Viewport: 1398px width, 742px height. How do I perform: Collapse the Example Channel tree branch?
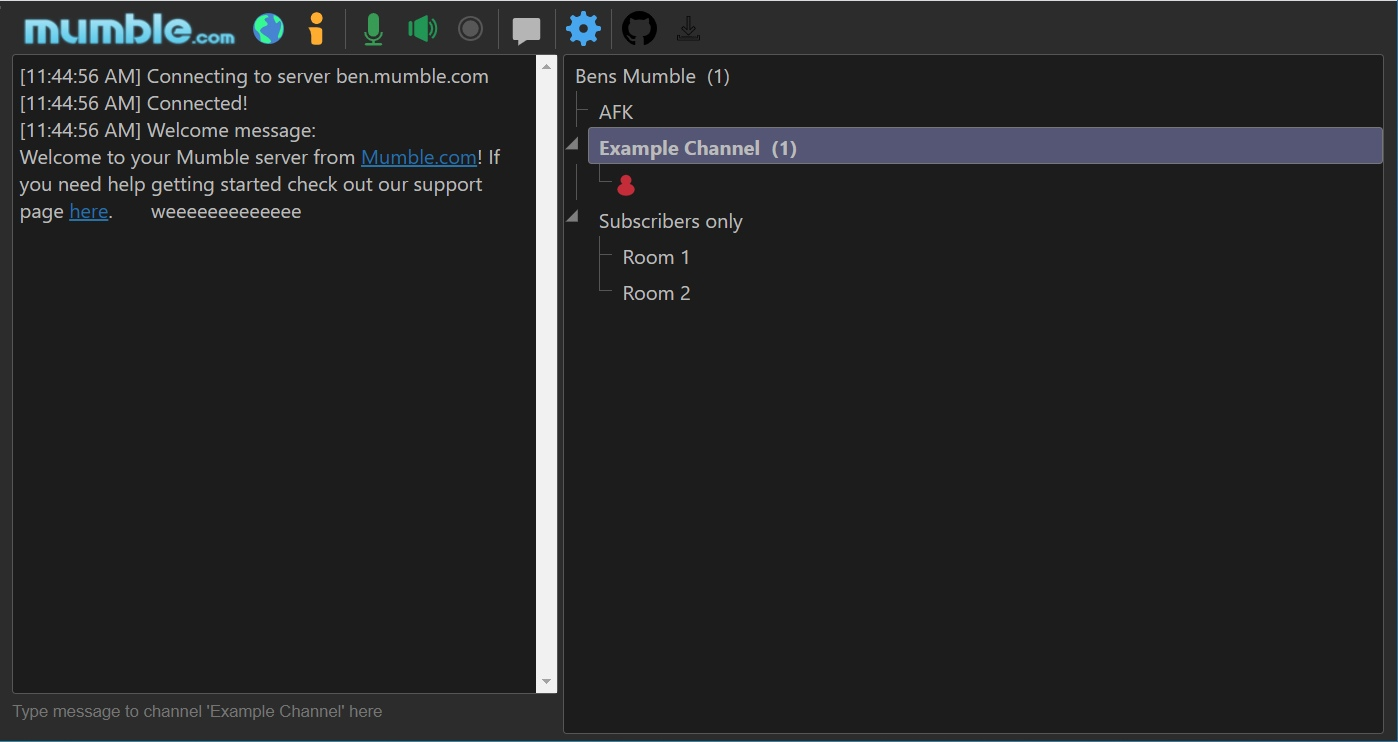click(x=573, y=143)
